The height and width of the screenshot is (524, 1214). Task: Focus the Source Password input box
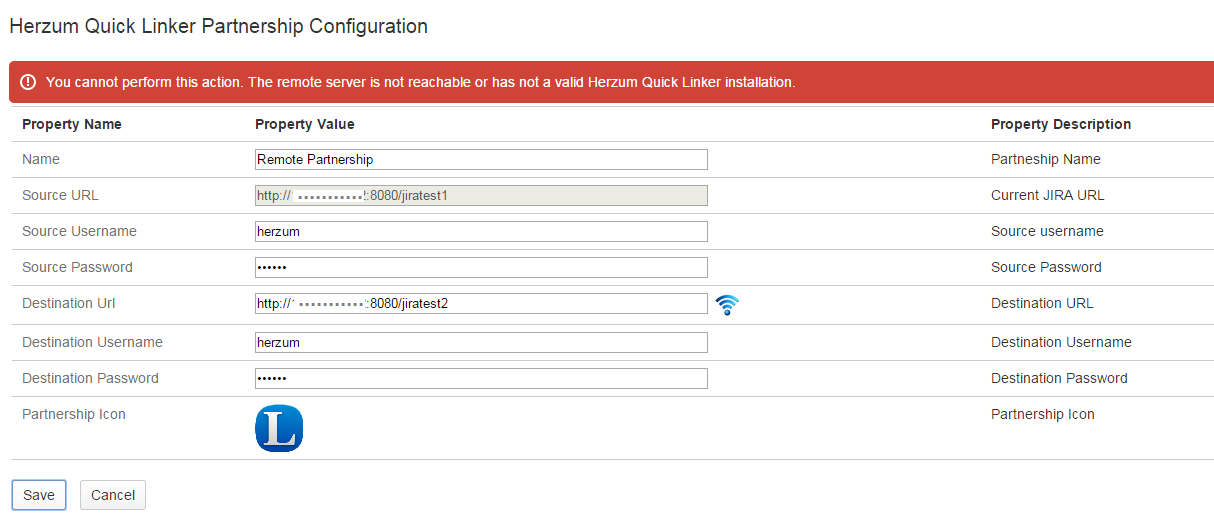pyautogui.click(x=481, y=267)
